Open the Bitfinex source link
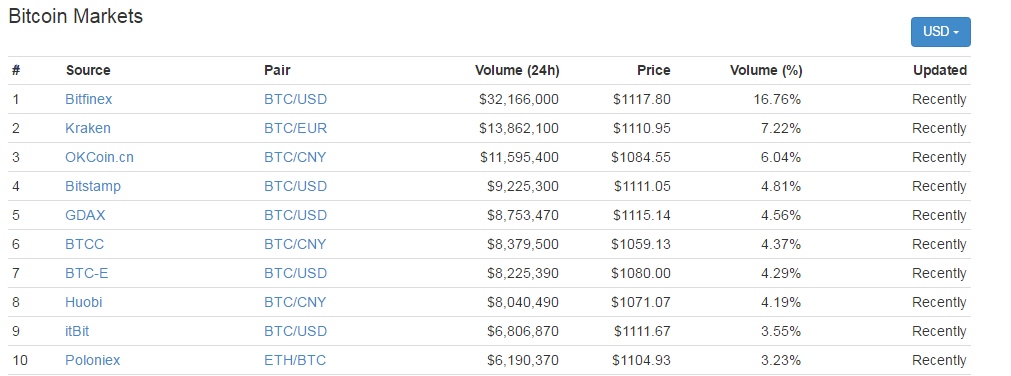The height and width of the screenshot is (376, 1011). point(88,99)
